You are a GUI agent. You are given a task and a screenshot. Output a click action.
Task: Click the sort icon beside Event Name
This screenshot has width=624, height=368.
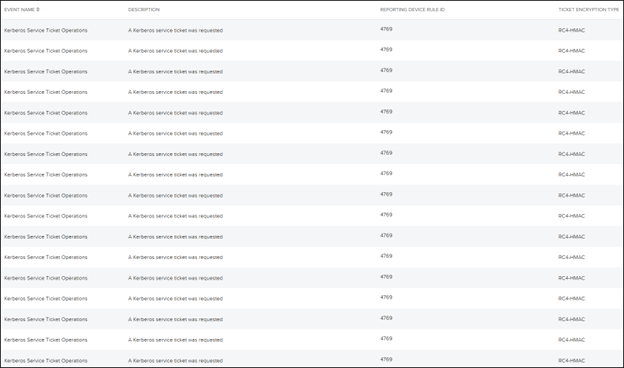tap(38, 10)
